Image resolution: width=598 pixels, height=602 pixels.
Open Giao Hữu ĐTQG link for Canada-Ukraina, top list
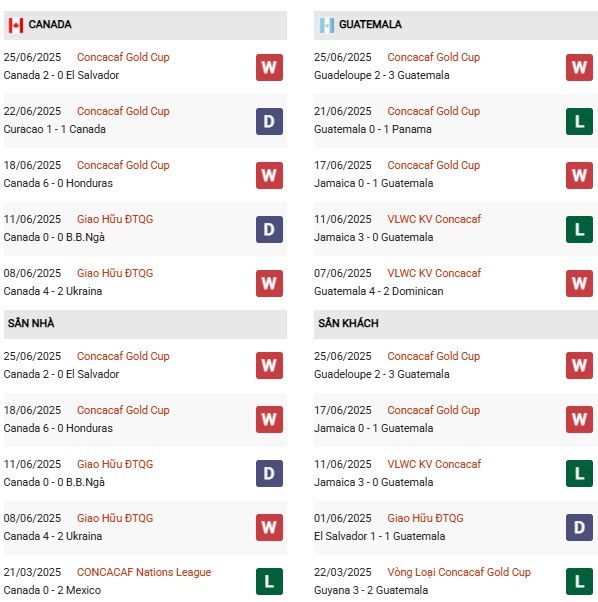click(115, 273)
